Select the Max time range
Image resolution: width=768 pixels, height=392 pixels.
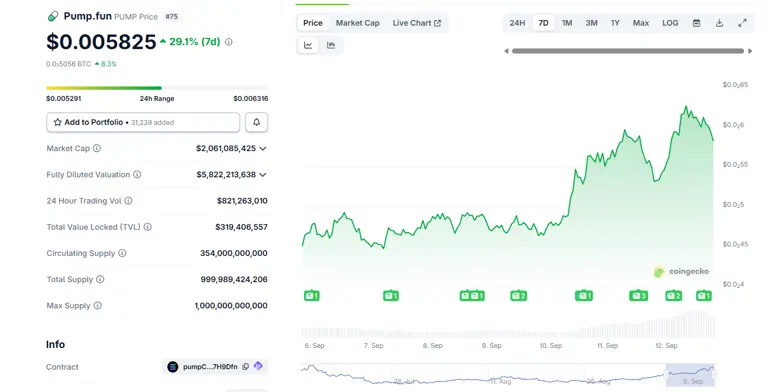641,23
